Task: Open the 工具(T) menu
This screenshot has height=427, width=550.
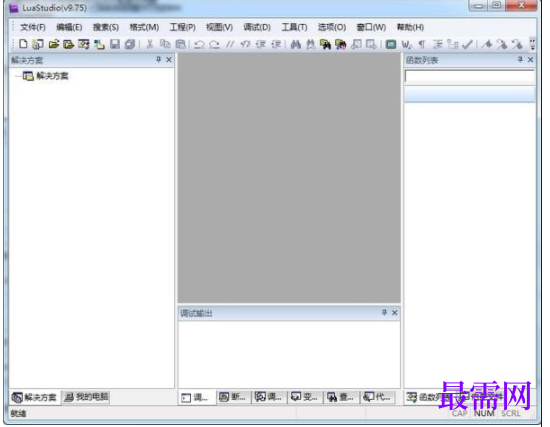Action: tap(294, 27)
